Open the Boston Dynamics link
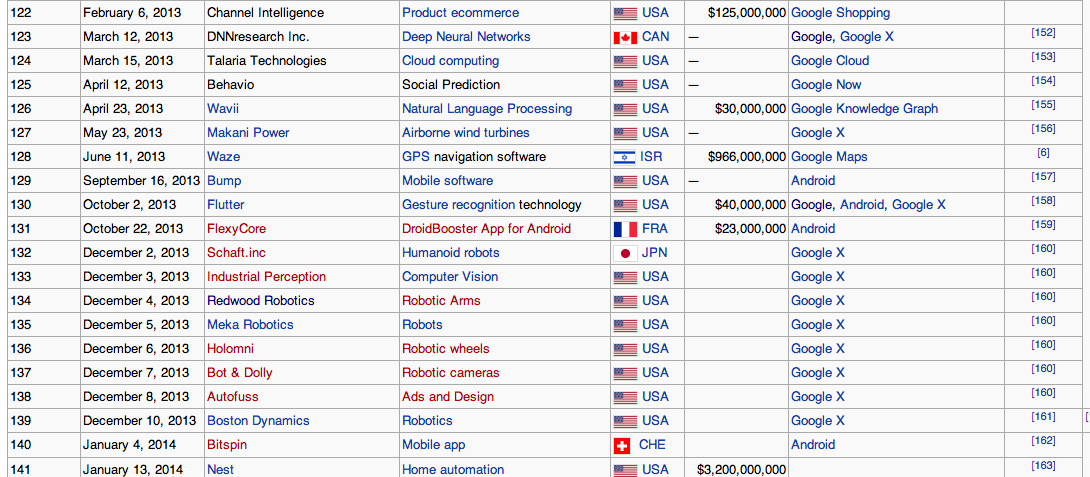Viewport: 1090px width, 477px height. [x=258, y=421]
